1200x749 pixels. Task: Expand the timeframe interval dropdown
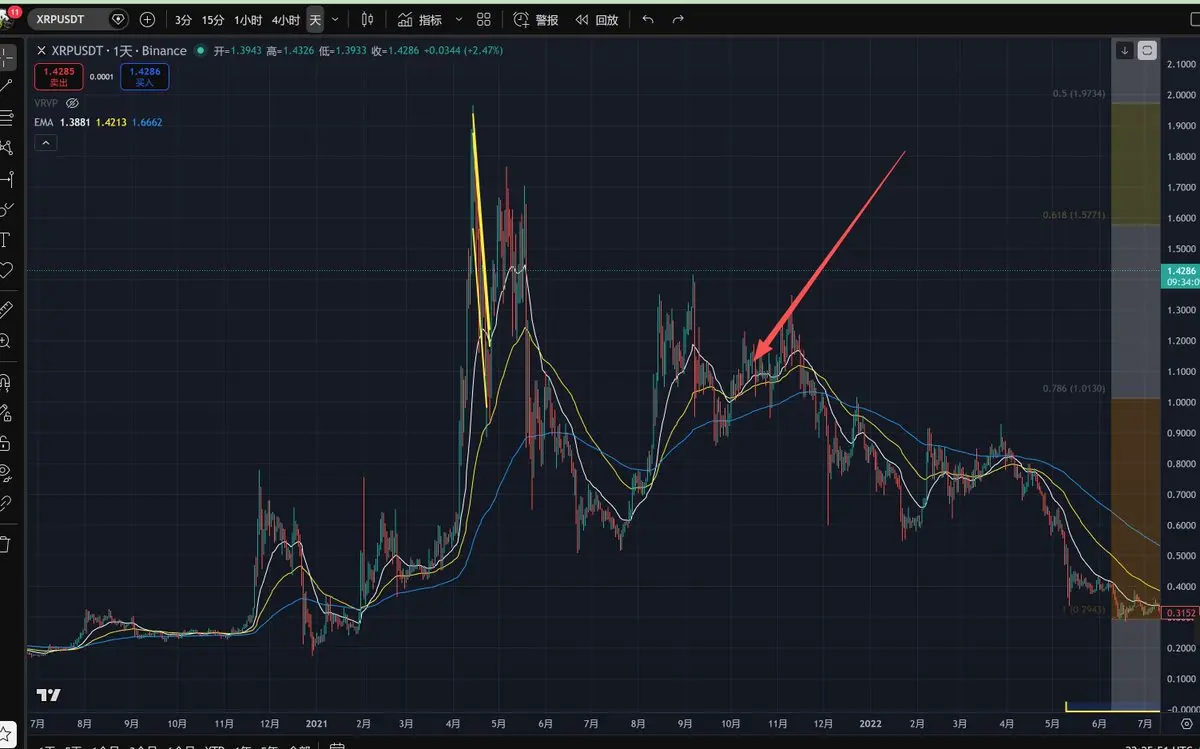[335, 20]
